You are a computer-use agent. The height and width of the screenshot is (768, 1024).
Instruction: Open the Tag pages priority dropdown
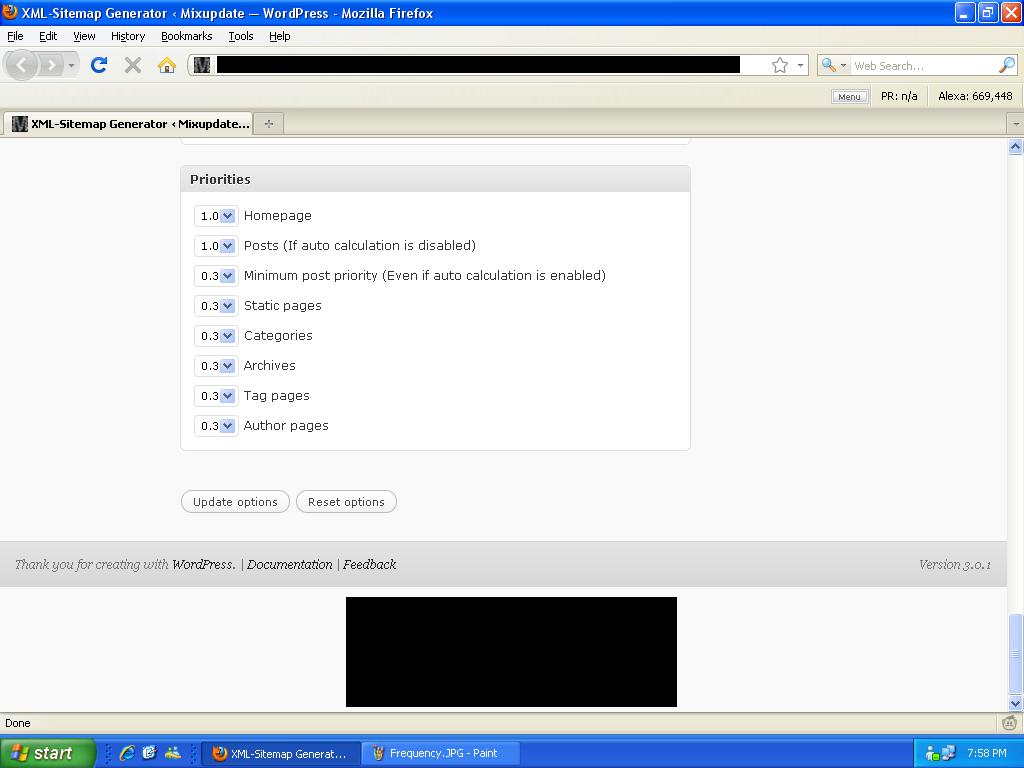click(x=216, y=396)
